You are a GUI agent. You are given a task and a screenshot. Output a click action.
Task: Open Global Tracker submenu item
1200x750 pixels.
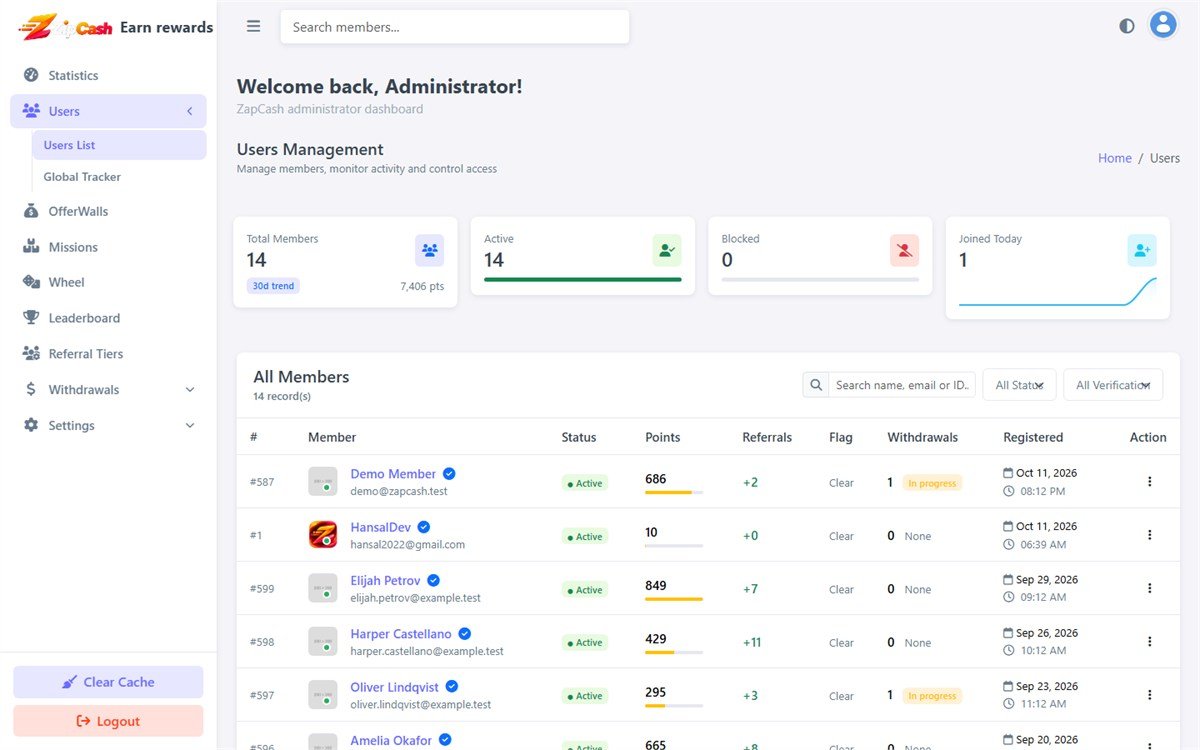(x=119, y=177)
